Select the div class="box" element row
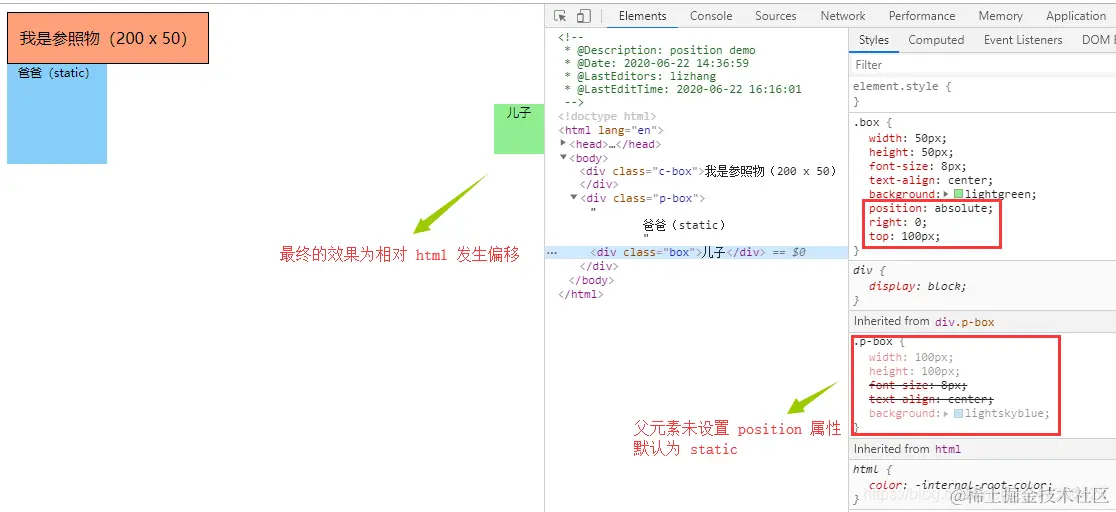Viewport: 1116px width, 512px height. point(697,252)
